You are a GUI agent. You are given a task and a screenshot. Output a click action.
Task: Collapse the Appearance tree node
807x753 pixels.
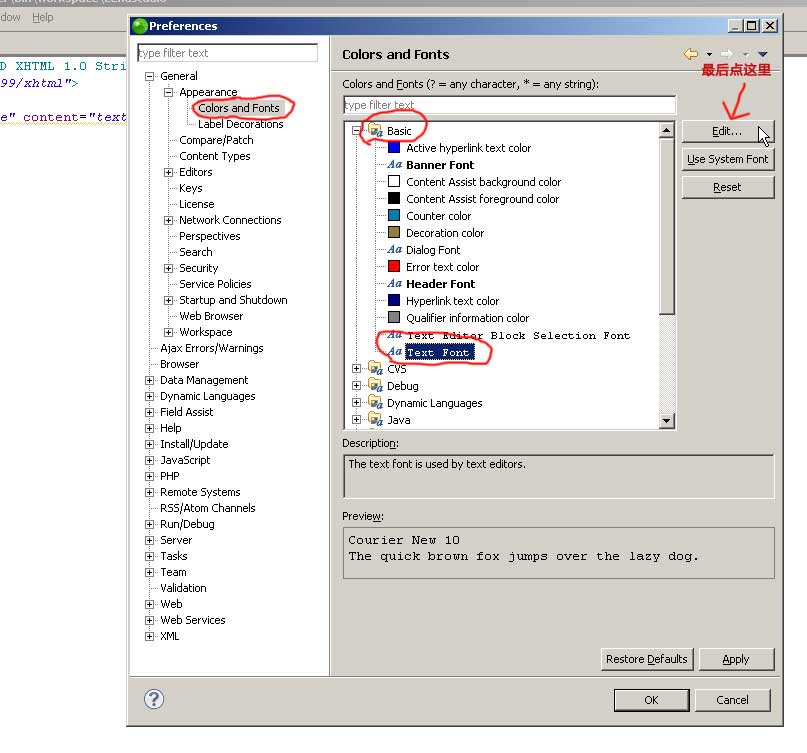[168, 92]
